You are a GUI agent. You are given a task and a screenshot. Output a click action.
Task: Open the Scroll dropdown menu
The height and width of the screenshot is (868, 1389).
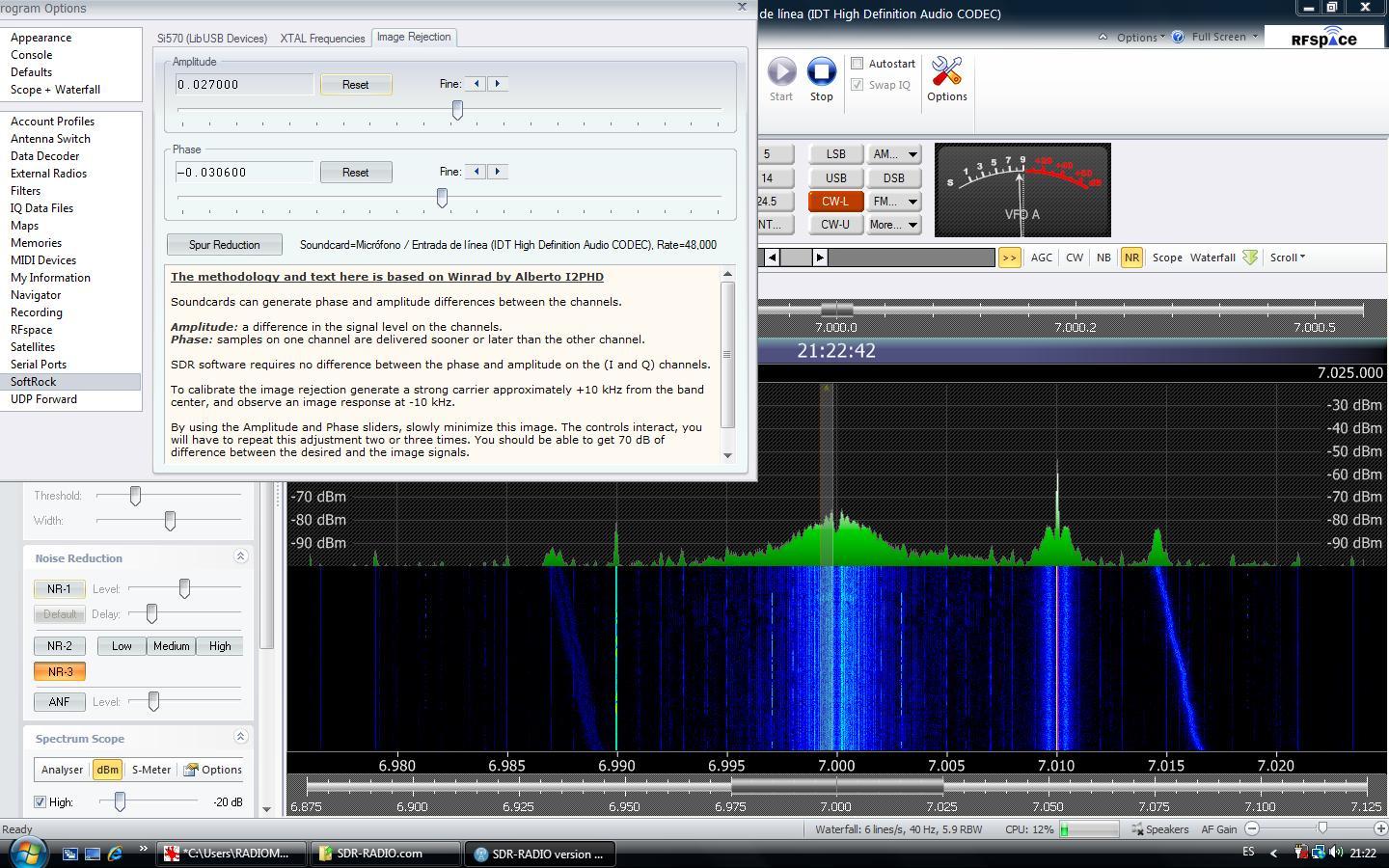[1287, 258]
